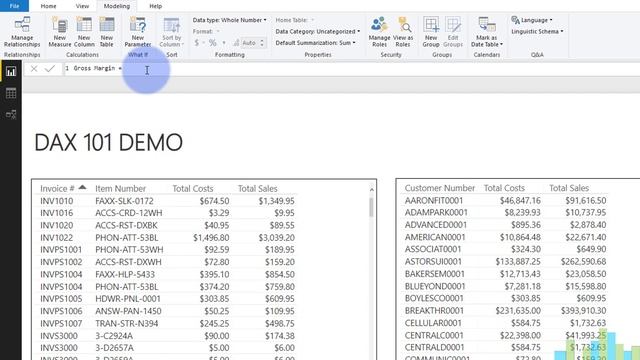Open Manage Relationships
The image size is (640, 360).
pyautogui.click(x=22, y=32)
